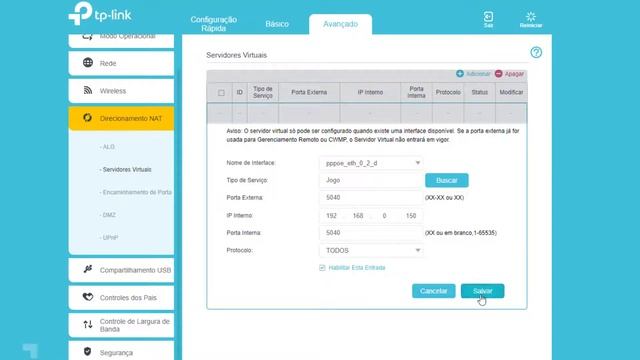Viewport: 640px width, 360px height.
Task: Open the Segurança menu label
Action: pos(116,353)
